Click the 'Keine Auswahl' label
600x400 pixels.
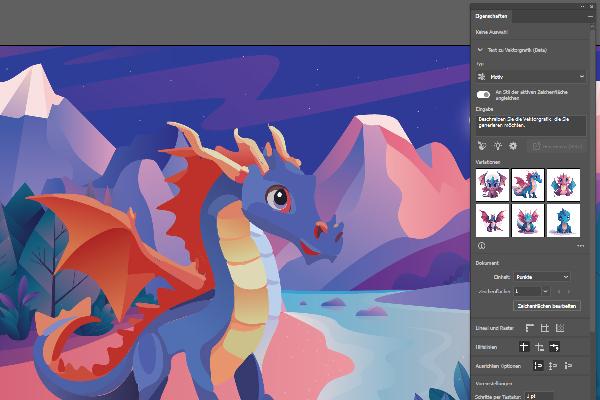[491, 32]
